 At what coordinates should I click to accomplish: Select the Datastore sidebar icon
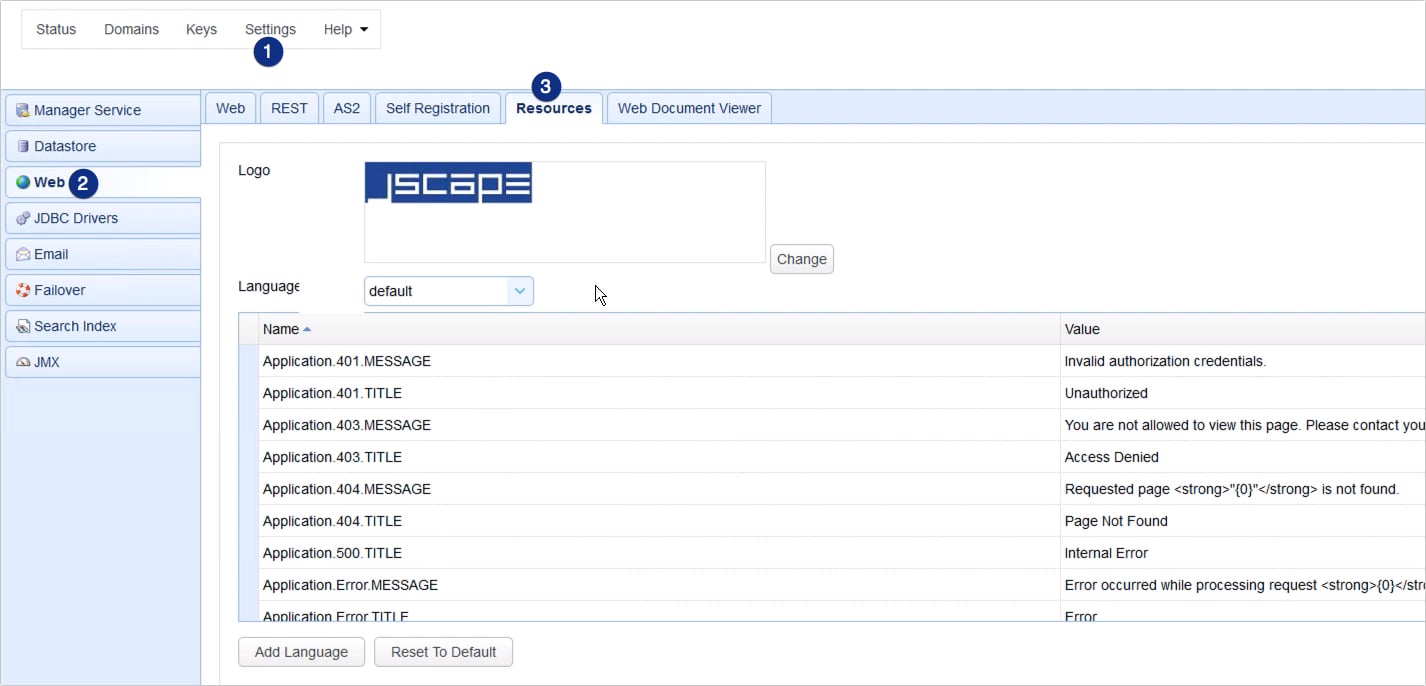click(x=23, y=146)
